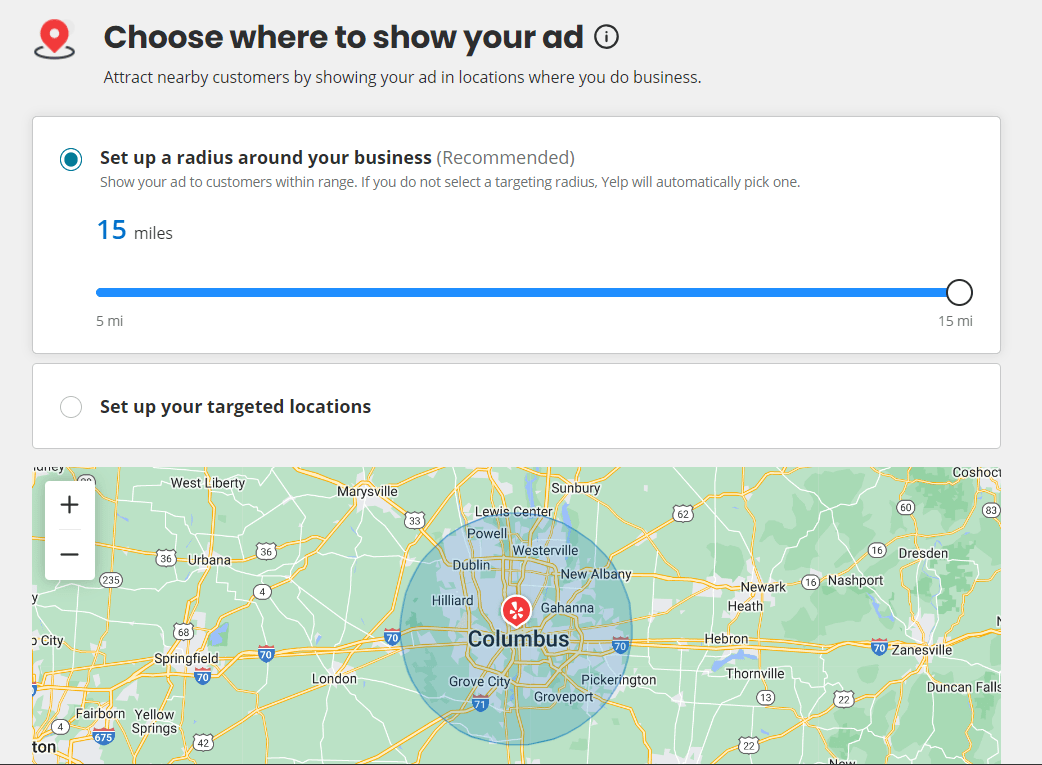Click Springfield on the map
The height and width of the screenshot is (765, 1042).
click(x=186, y=659)
